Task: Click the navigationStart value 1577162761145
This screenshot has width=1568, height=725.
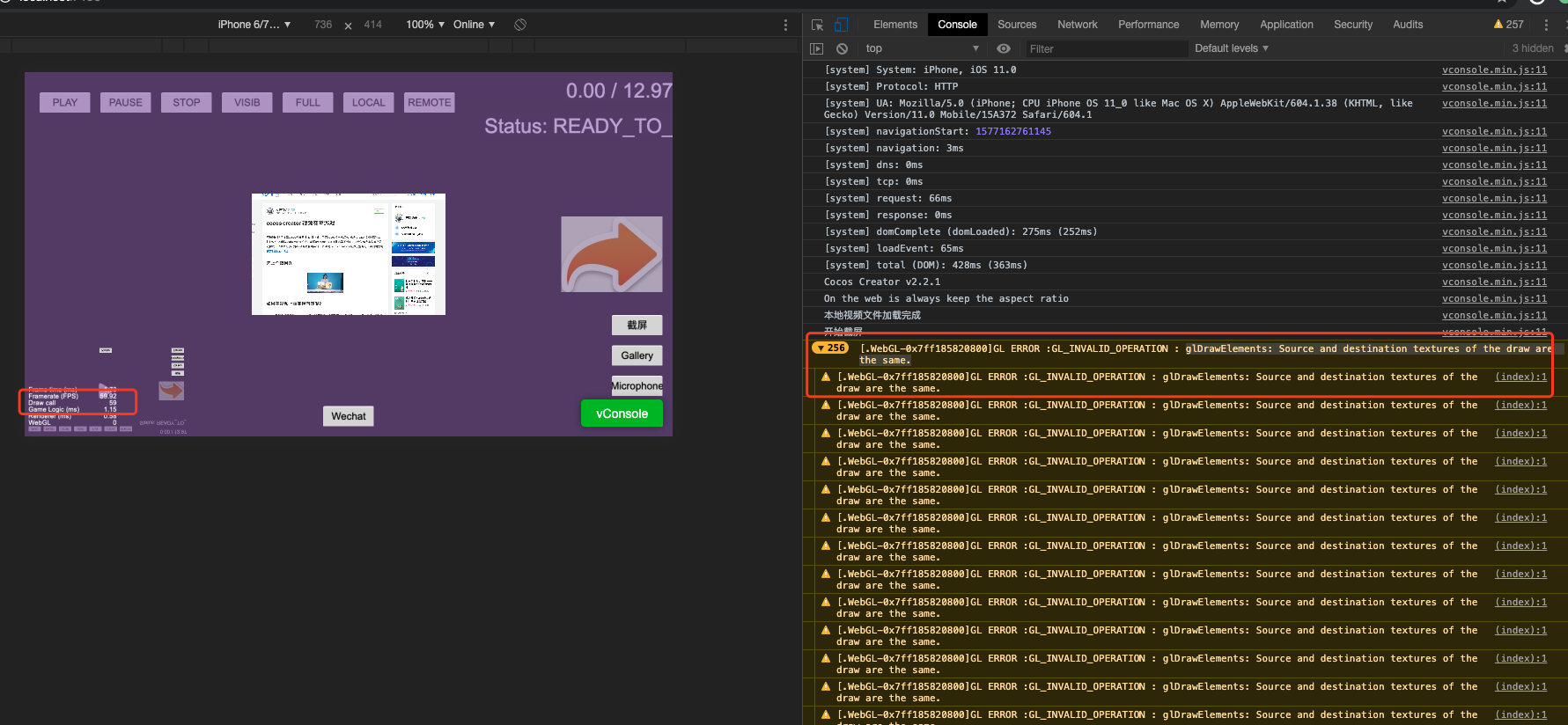Action: pyautogui.click(x=1013, y=132)
